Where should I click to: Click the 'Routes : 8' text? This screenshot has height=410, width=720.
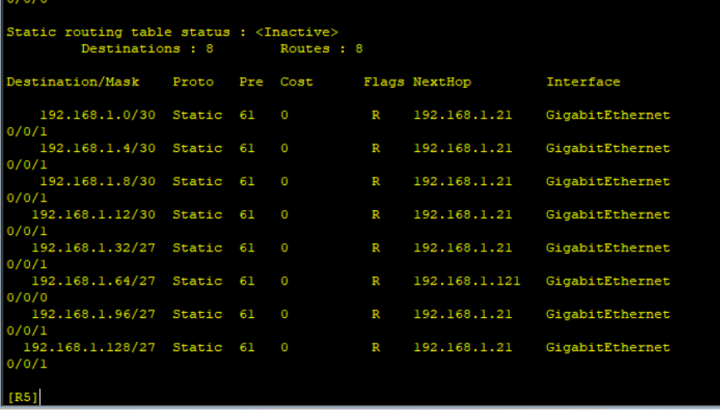coord(321,49)
